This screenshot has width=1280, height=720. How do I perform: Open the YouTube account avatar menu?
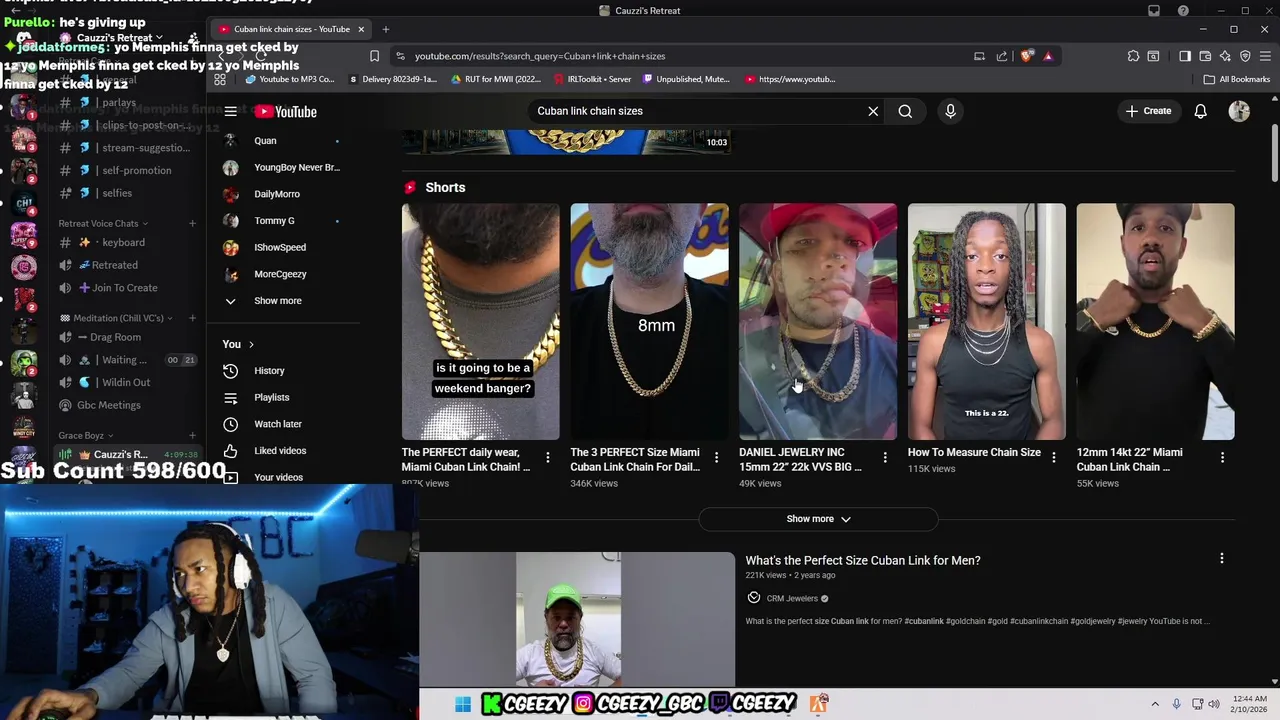point(1239,111)
